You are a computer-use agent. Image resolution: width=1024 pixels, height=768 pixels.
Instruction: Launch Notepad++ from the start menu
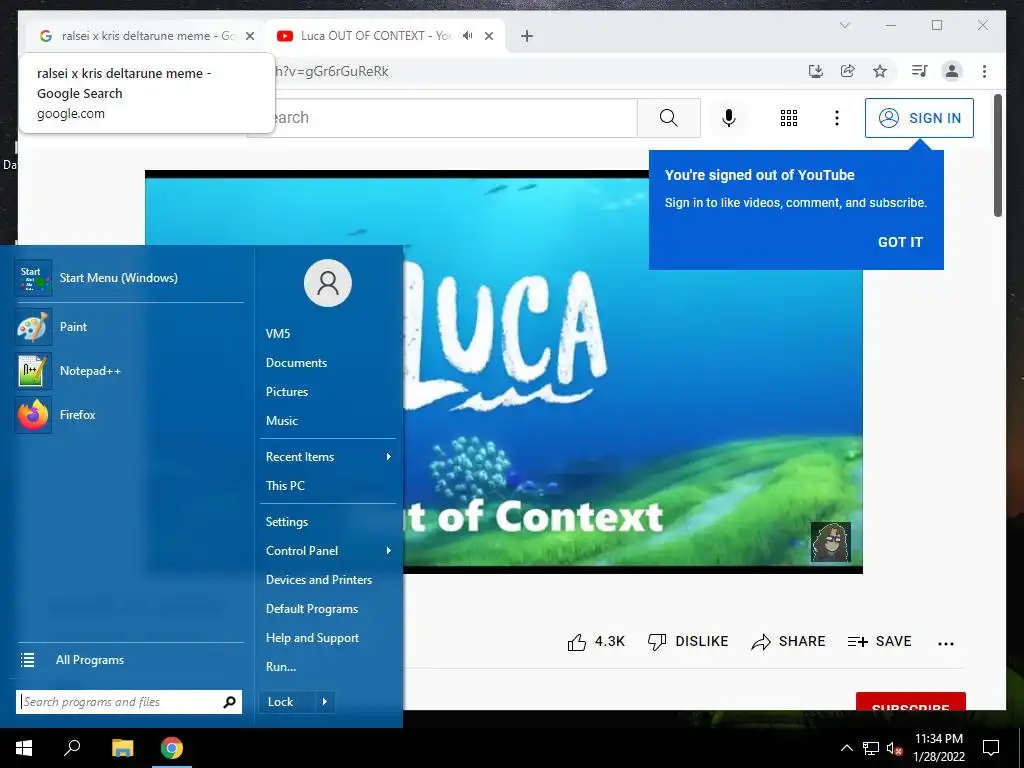pos(129,370)
